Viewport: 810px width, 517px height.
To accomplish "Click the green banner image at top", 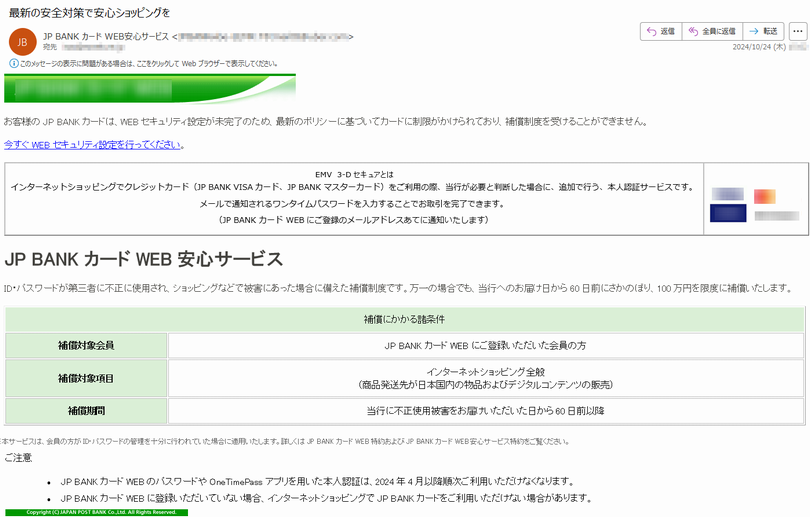I will click(150, 89).
